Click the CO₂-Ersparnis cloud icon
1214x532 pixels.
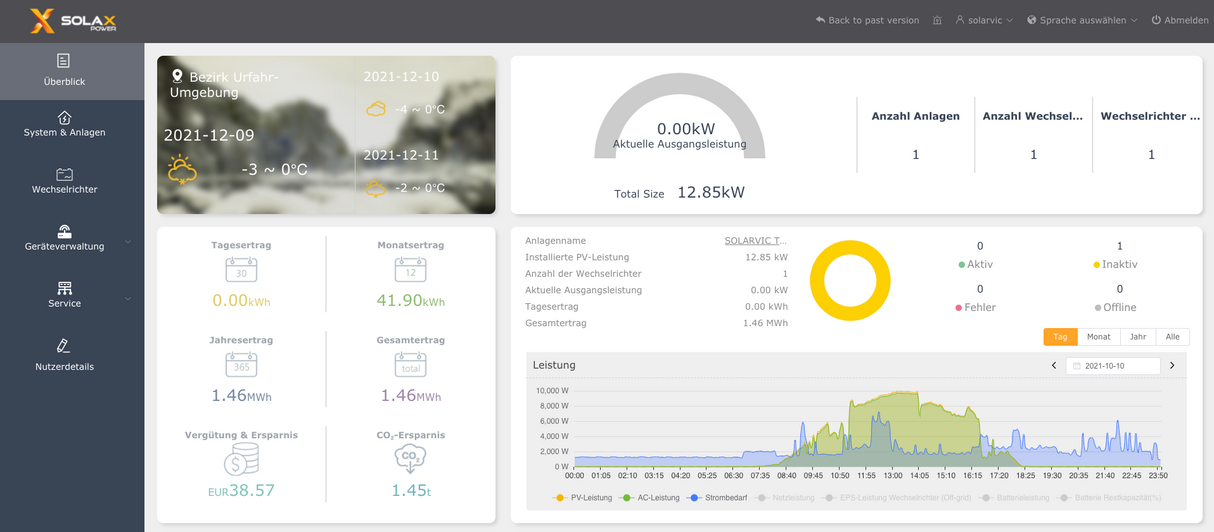tap(411, 459)
